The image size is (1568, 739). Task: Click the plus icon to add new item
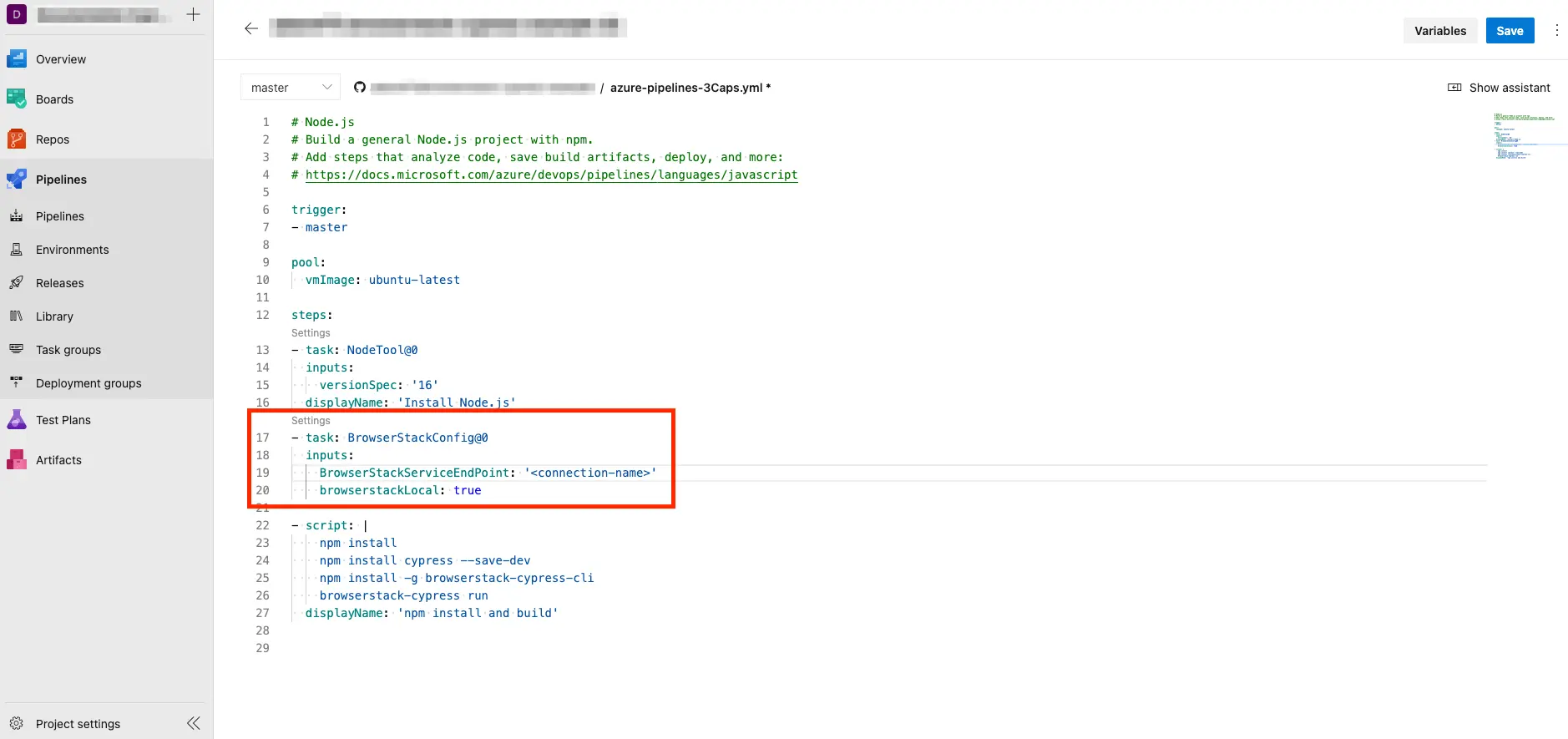pyautogui.click(x=193, y=14)
